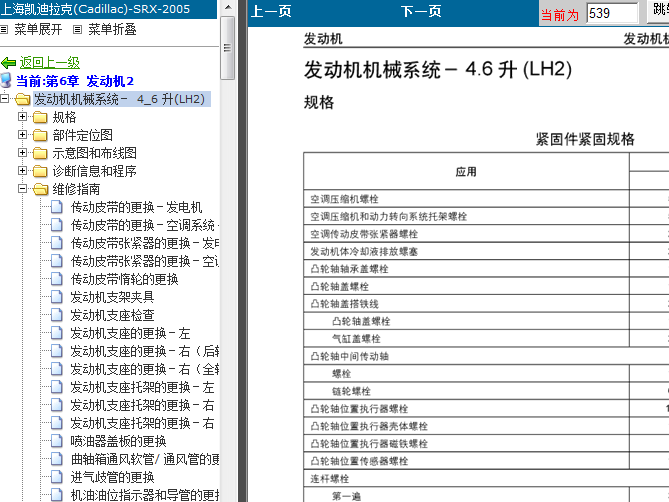Open the 诊断信息和程序 tree item
This screenshot has height=502, width=669.
click(95, 171)
